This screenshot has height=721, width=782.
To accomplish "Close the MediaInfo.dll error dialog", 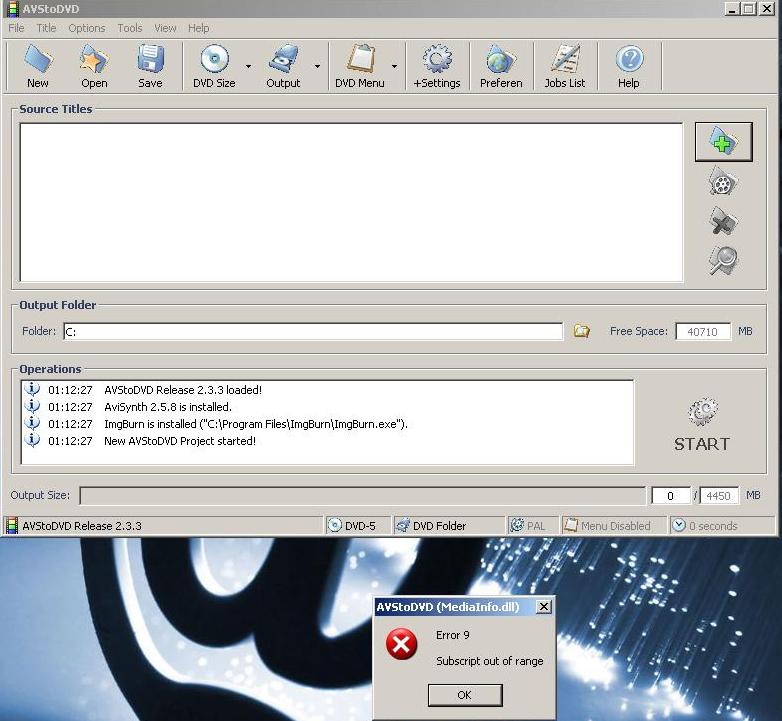I will pyautogui.click(x=544, y=607).
